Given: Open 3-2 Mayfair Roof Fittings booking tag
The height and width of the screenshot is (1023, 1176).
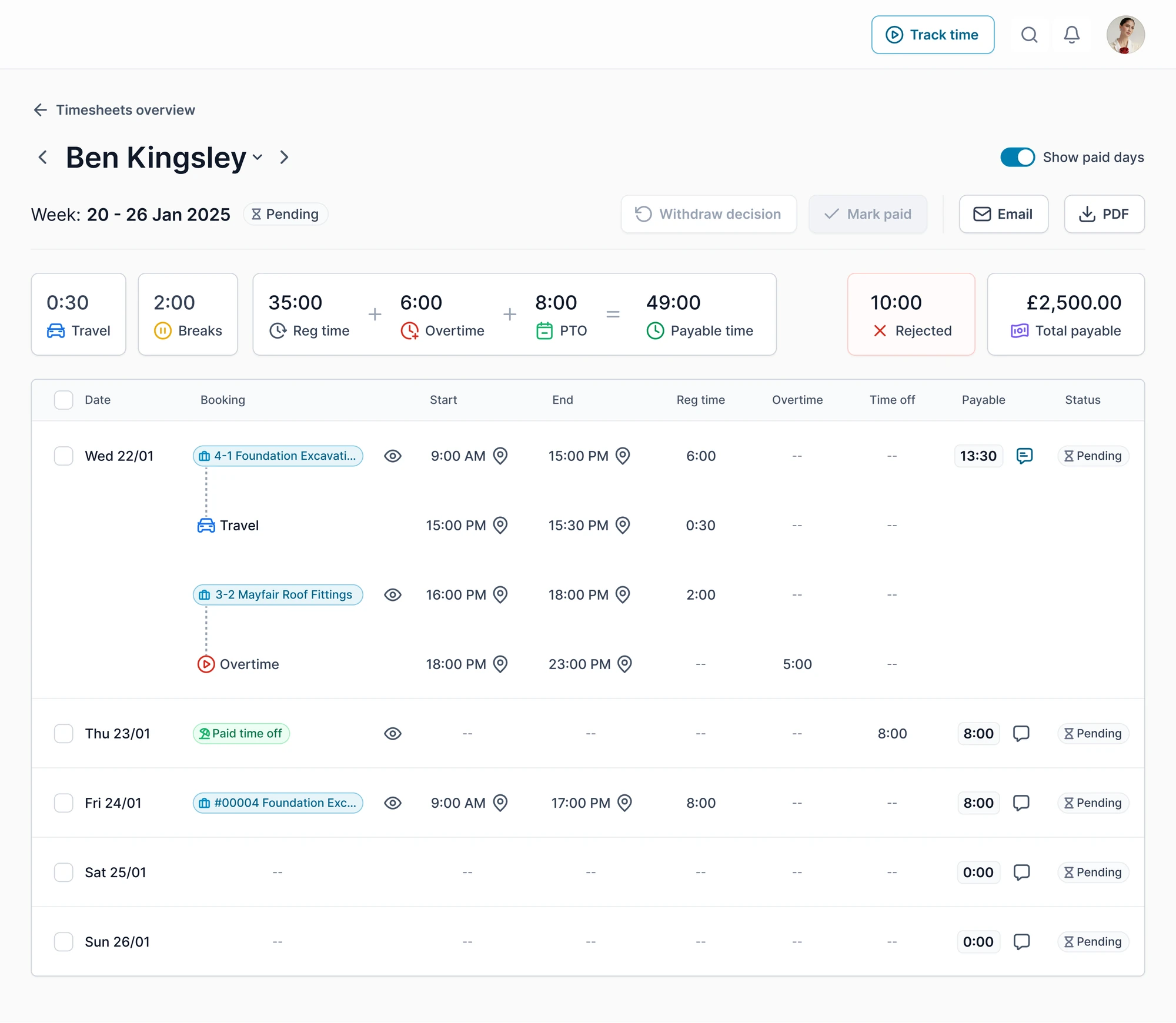Looking at the screenshot, I should pyautogui.click(x=278, y=594).
